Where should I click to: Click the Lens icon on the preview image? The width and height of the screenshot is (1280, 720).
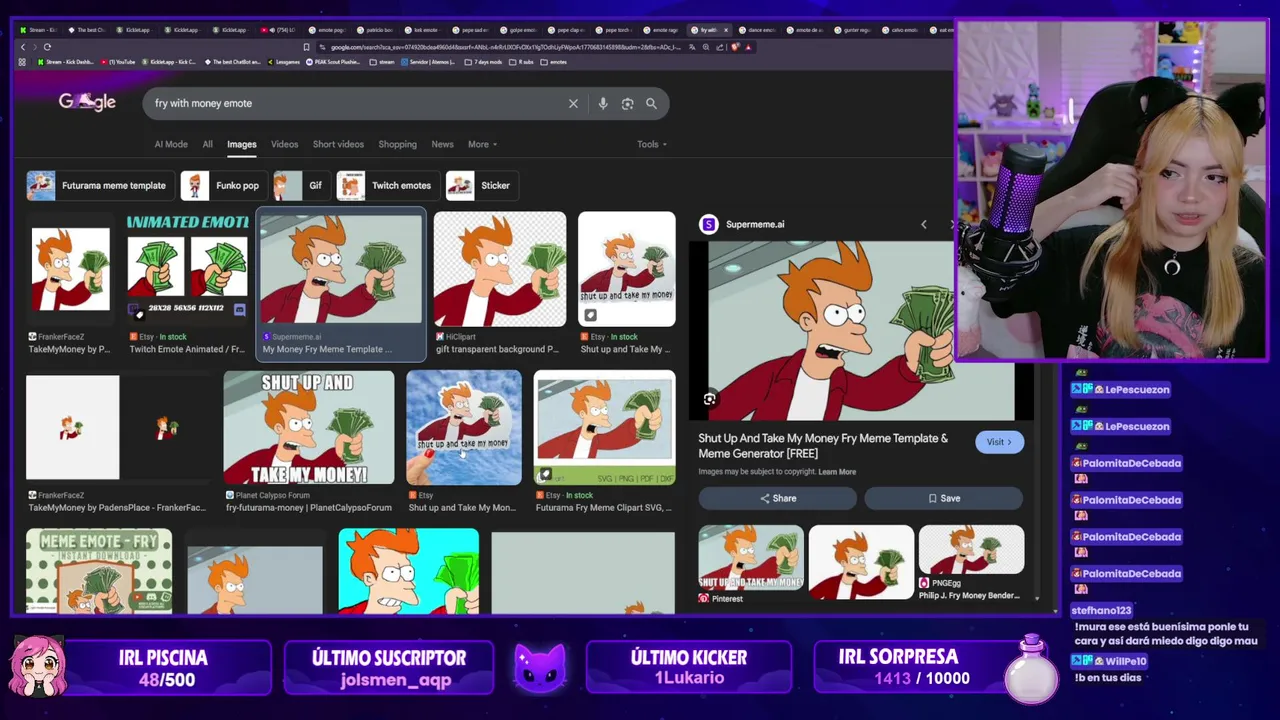[709, 399]
